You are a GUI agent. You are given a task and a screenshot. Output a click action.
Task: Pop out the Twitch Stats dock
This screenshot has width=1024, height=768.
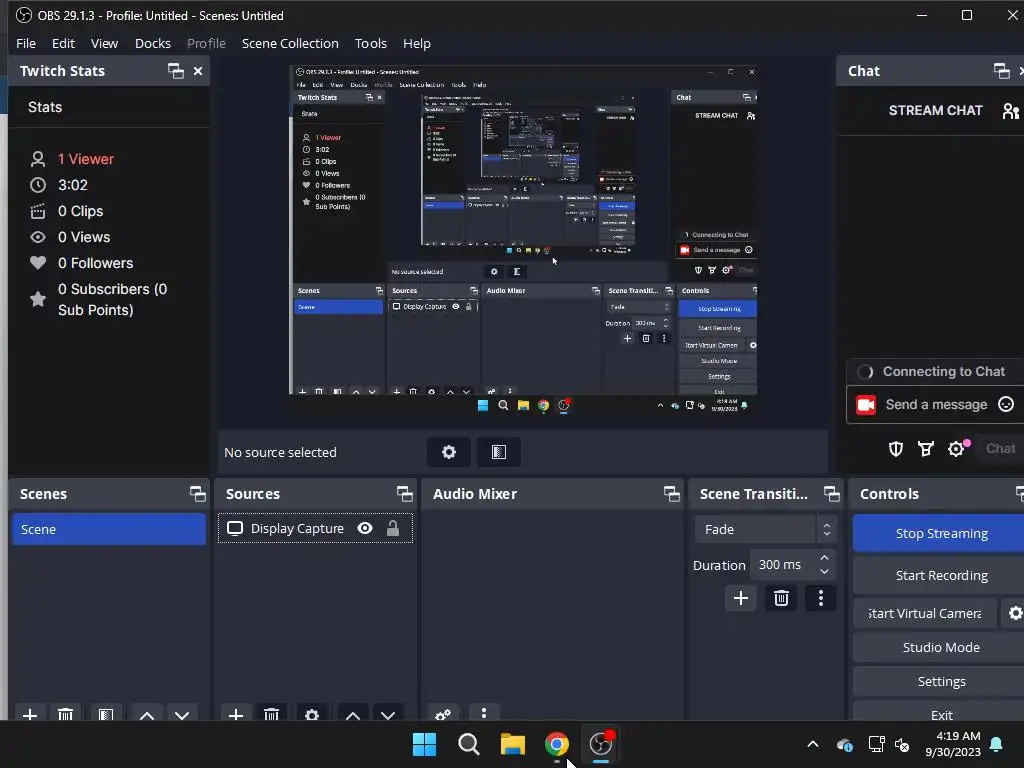[176, 71]
